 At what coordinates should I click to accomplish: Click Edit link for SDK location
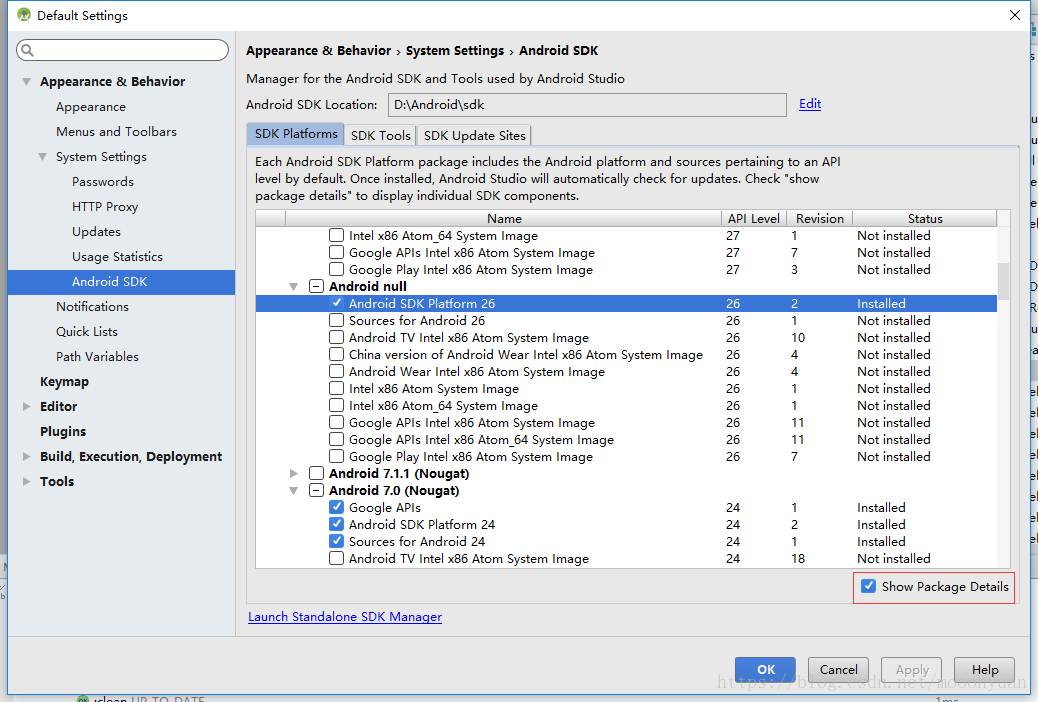tap(810, 104)
